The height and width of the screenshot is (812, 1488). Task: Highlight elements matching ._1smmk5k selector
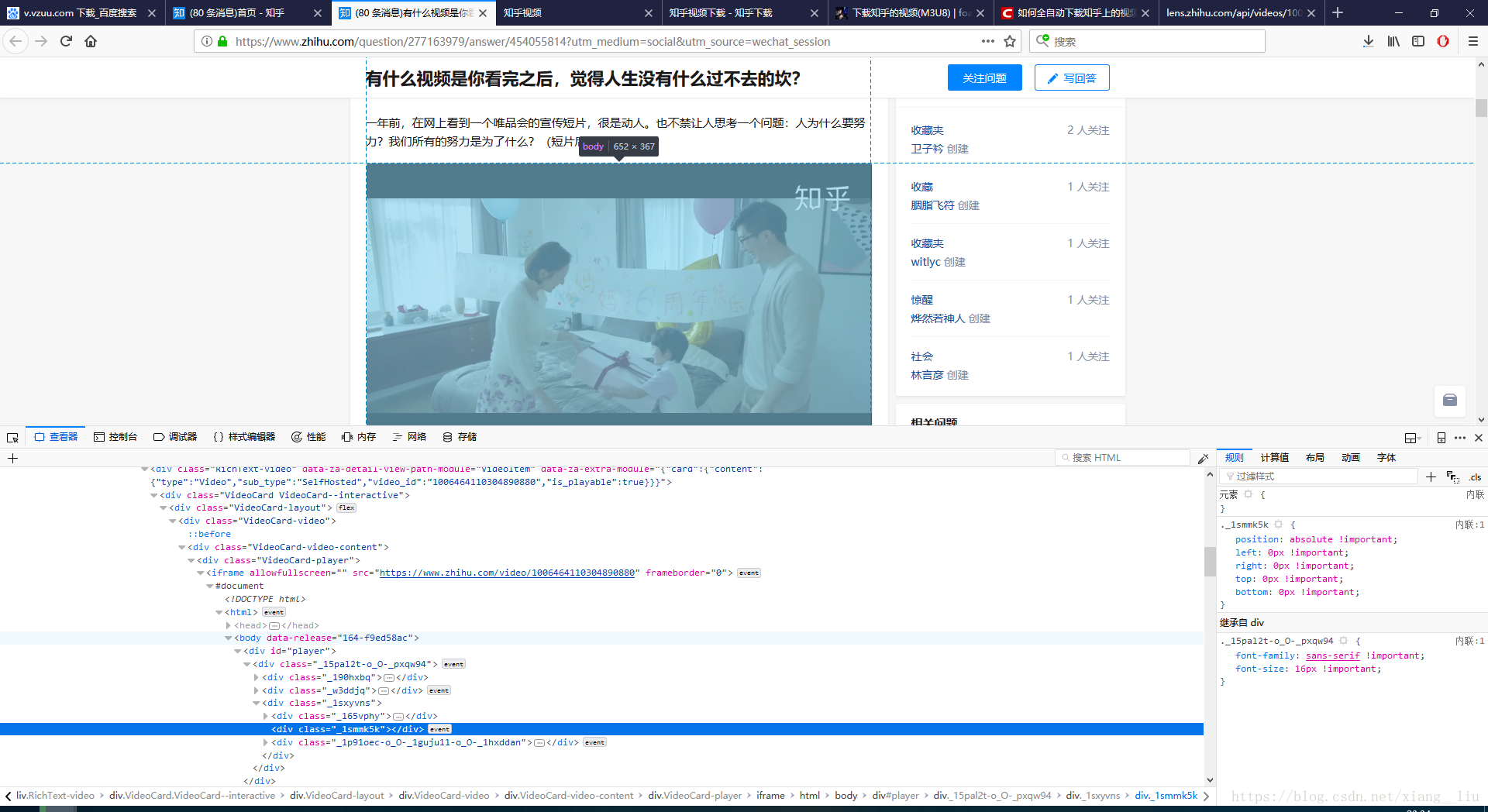click(1279, 525)
